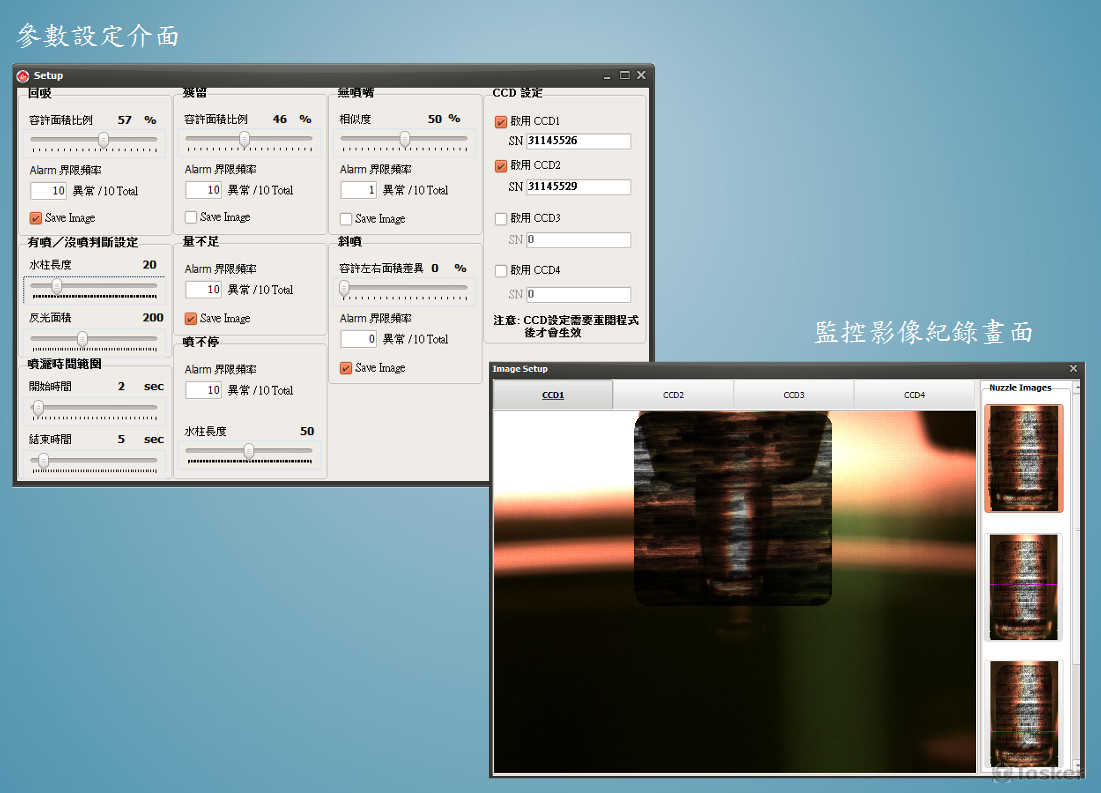Viewport: 1101px width, 793px height.
Task: Select the second nozzle thumbnail with magenta line
Action: coord(1023,587)
